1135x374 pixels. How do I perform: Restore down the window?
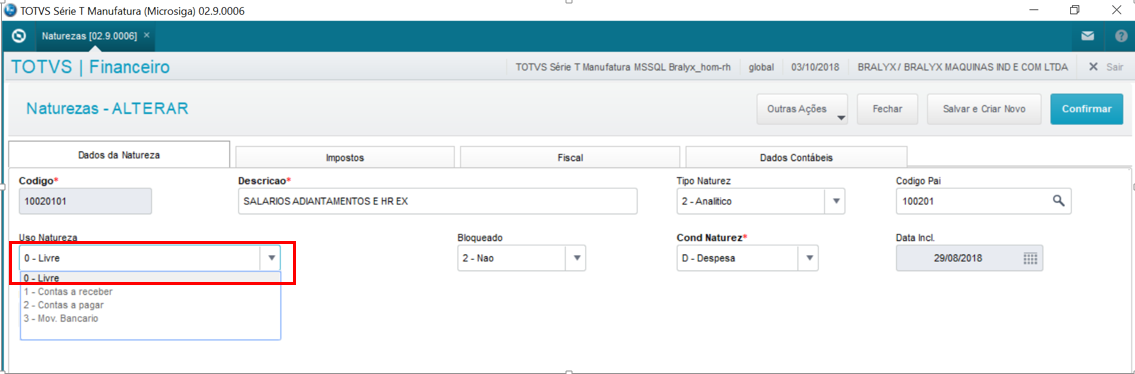coord(1074,9)
